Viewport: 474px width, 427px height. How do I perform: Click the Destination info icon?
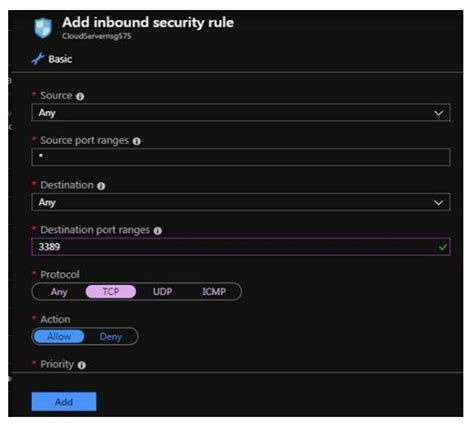pos(101,186)
